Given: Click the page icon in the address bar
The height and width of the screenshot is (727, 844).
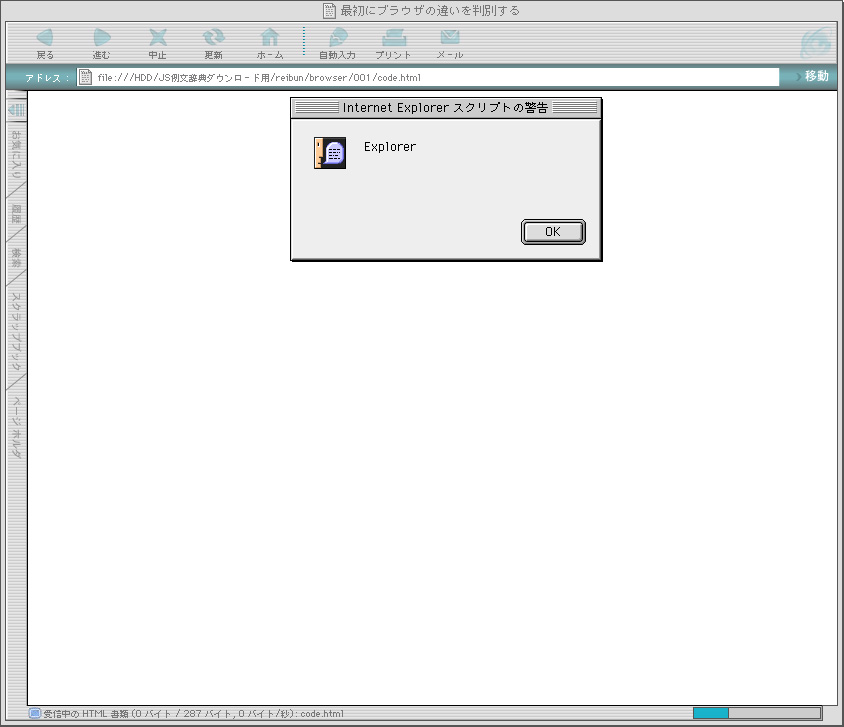Looking at the screenshot, I should point(85,77).
